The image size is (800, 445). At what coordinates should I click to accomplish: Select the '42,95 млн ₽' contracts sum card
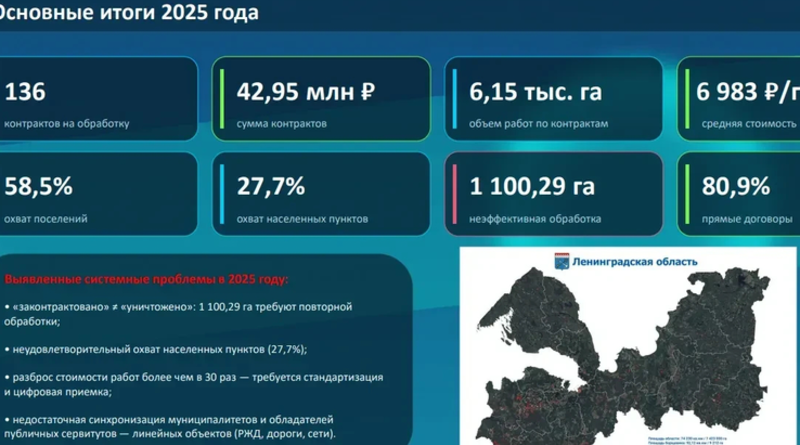coord(321,100)
